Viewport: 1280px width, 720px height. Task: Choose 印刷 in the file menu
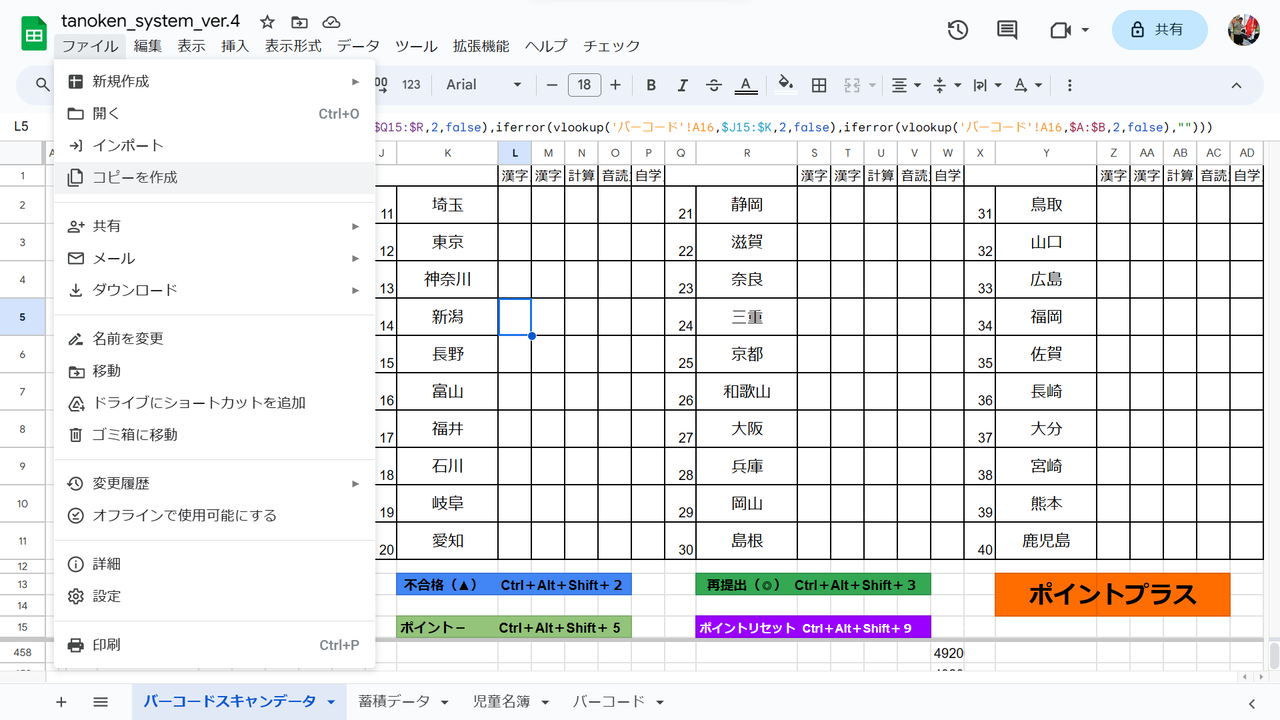pyautogui.click(x=215, y=645)
